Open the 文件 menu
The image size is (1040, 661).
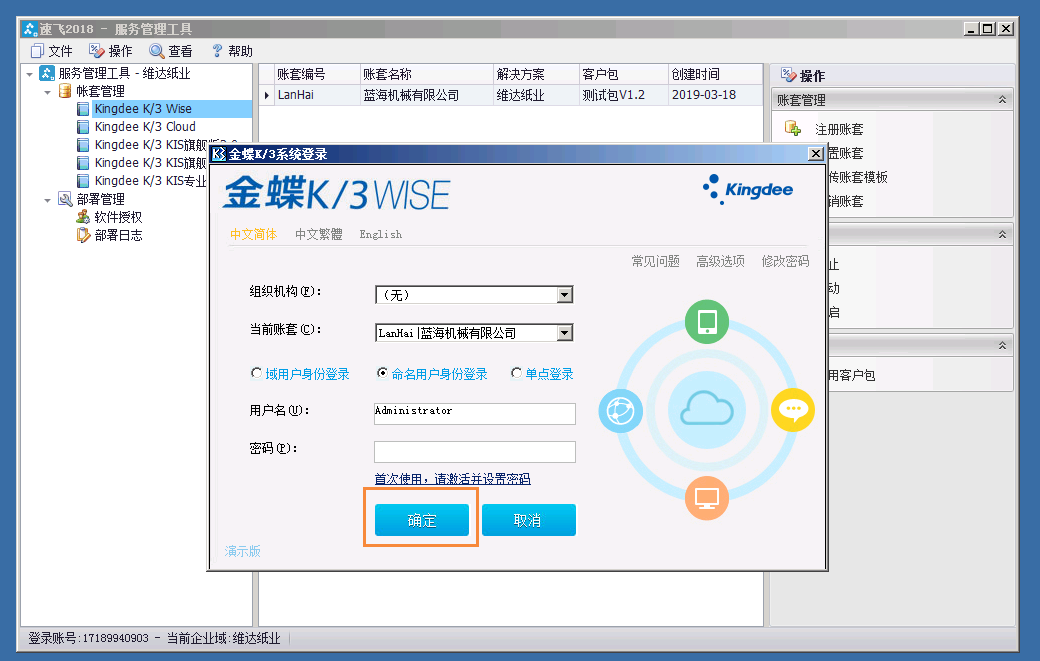tap(52, 51)
